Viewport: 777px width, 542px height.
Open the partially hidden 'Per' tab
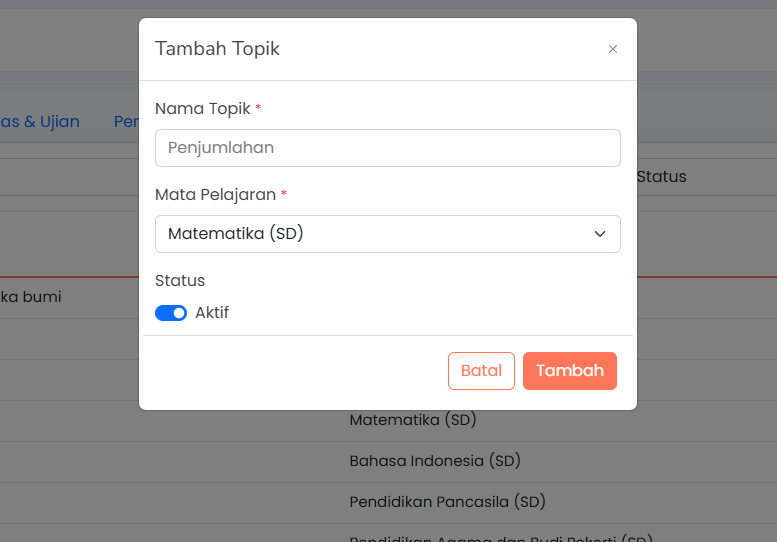[x=126, y=121]
